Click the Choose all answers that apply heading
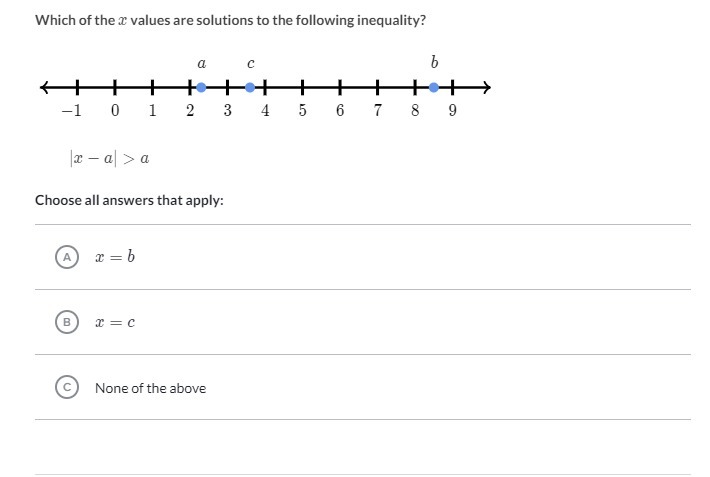Image resolution: width=710 pixels, height=477 pixels. coord(130,200)
